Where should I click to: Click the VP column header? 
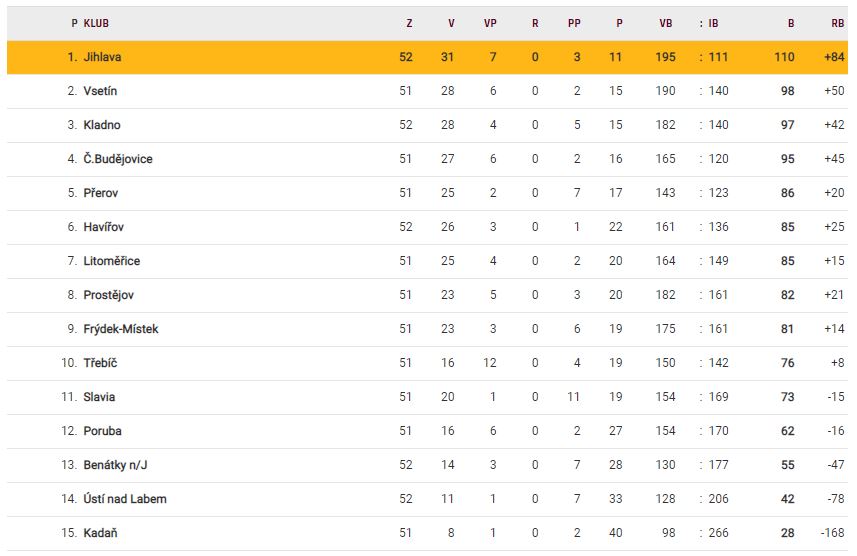[491, 23]
